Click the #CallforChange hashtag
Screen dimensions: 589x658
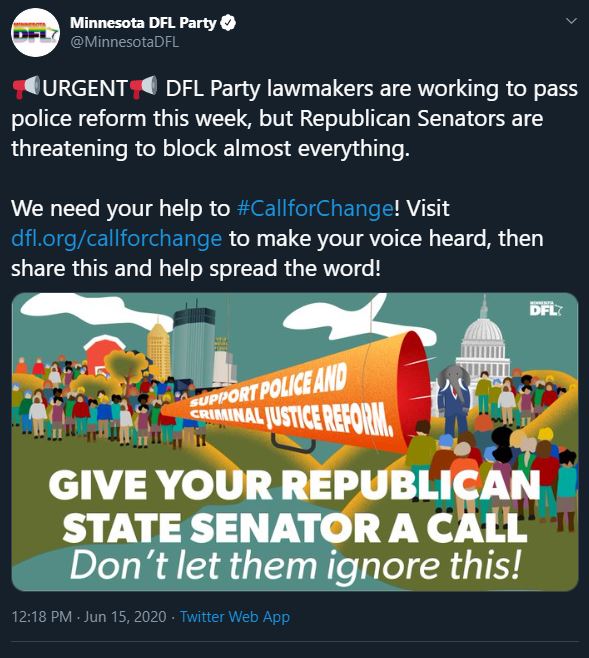point(315,208)
